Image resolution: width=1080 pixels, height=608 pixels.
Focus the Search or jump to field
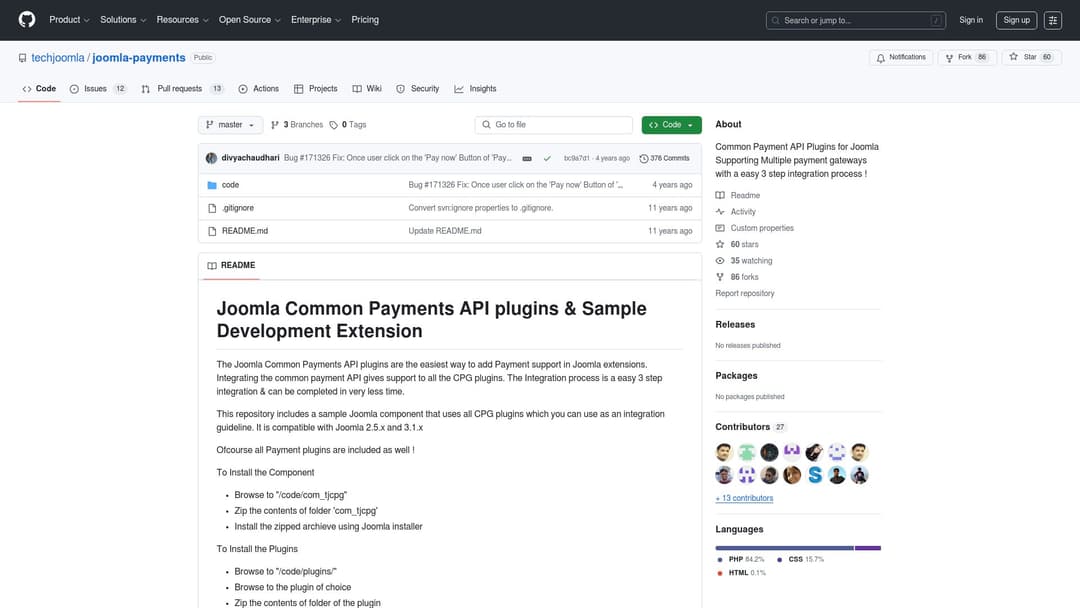pos(855,21)
